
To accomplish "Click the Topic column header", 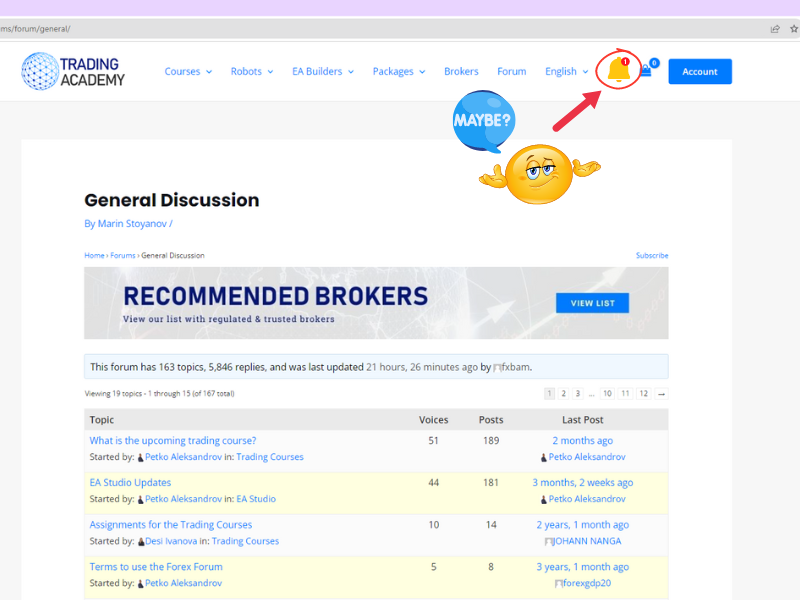I will coord(102,420).
